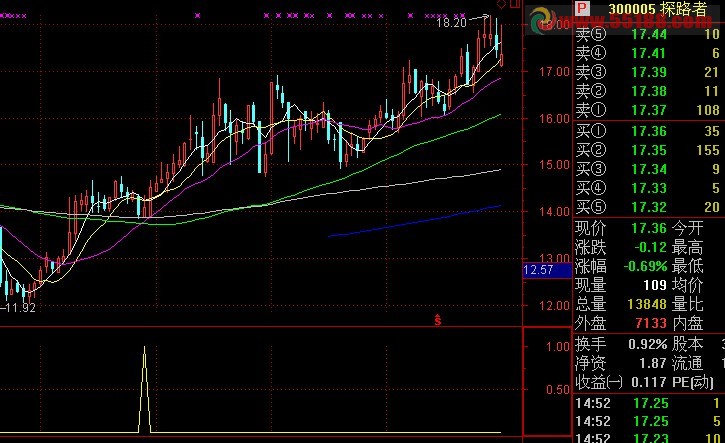Click the 总量 value 13848
Screen dimensions: 725x443
pyautogui.click(x=647, y=304)
